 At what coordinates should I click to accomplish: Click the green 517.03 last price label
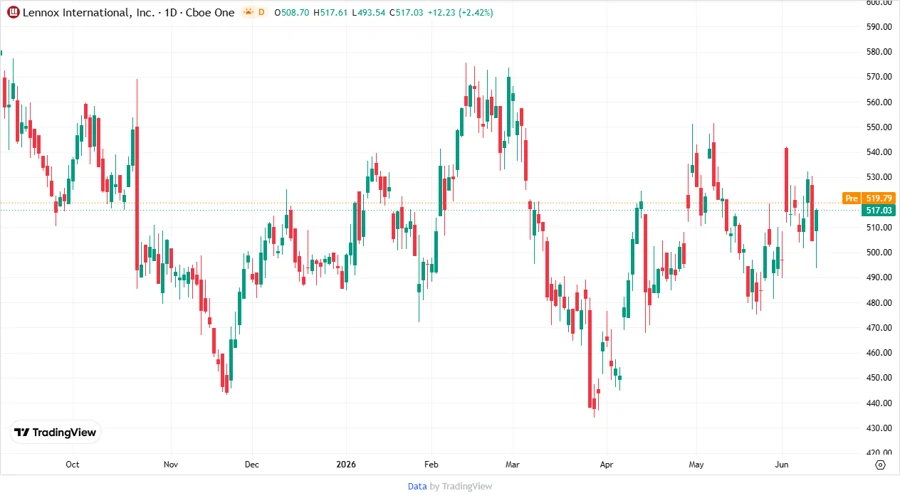(x=879, y=211)
